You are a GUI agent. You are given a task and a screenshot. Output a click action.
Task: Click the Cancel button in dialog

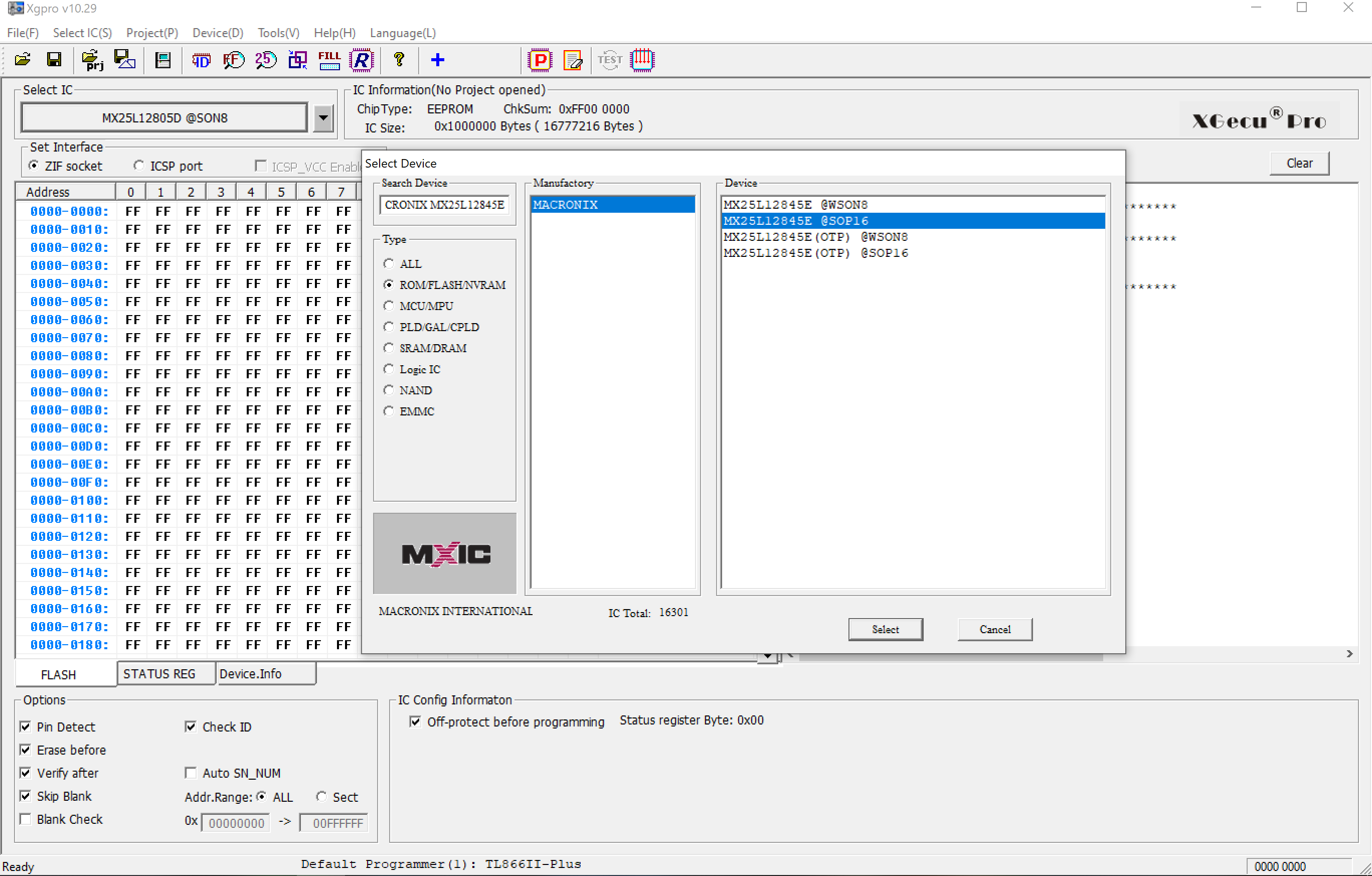pyautogui.click(x=994, y=629)
